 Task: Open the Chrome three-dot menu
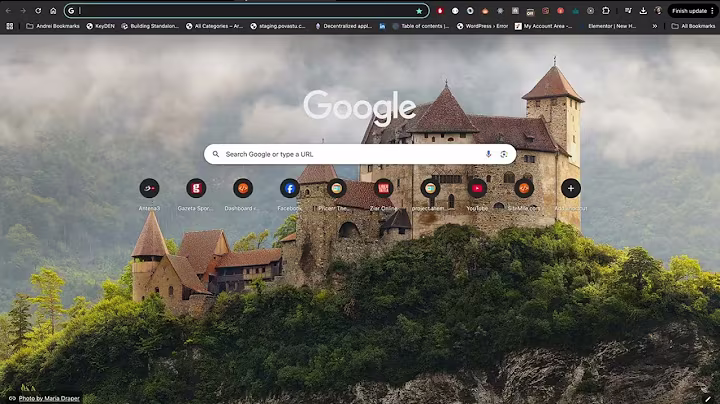click(x=712, y=11)
